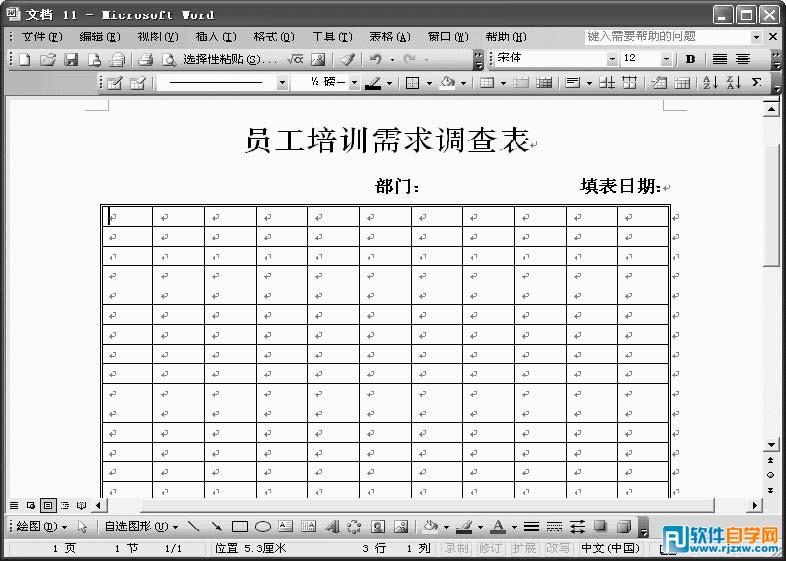Open the font name dropdown showing 宋体
The width and height of the screenshot is (786, 561).
coord(612,59)
